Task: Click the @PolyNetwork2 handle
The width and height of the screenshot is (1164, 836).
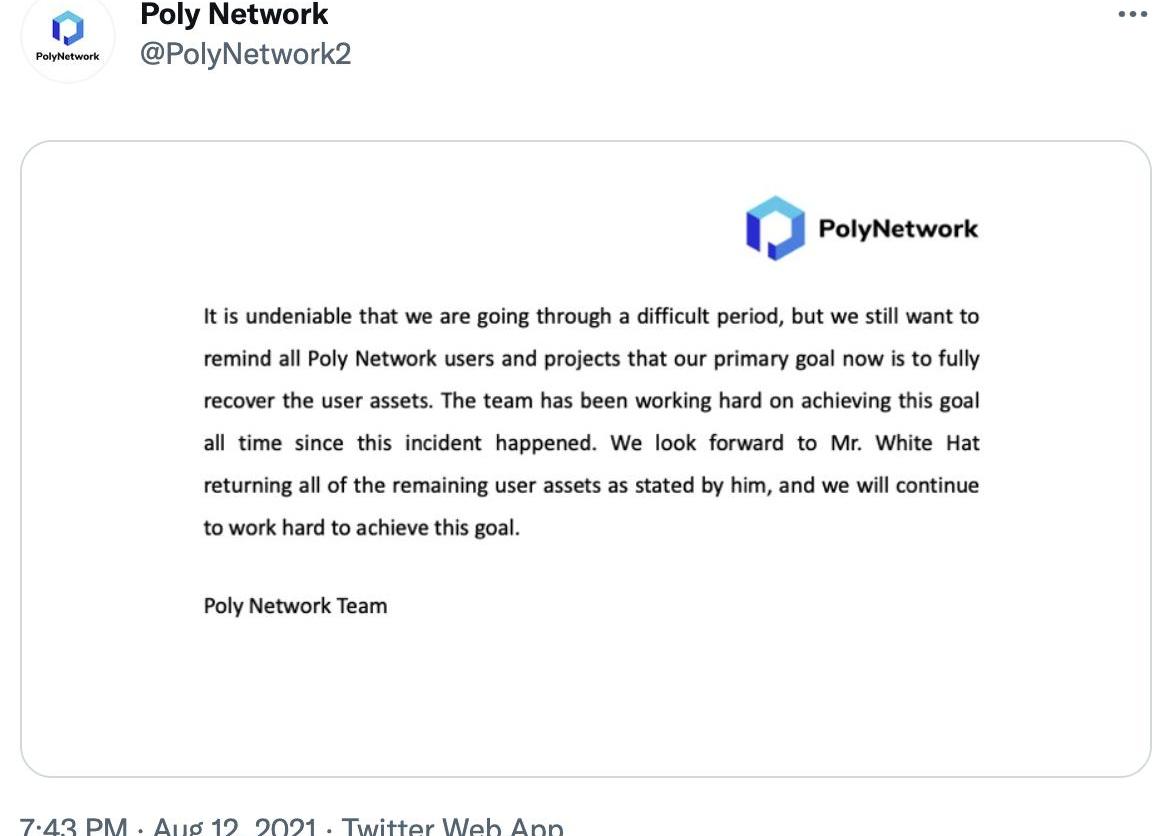Action: click(245, 53)
